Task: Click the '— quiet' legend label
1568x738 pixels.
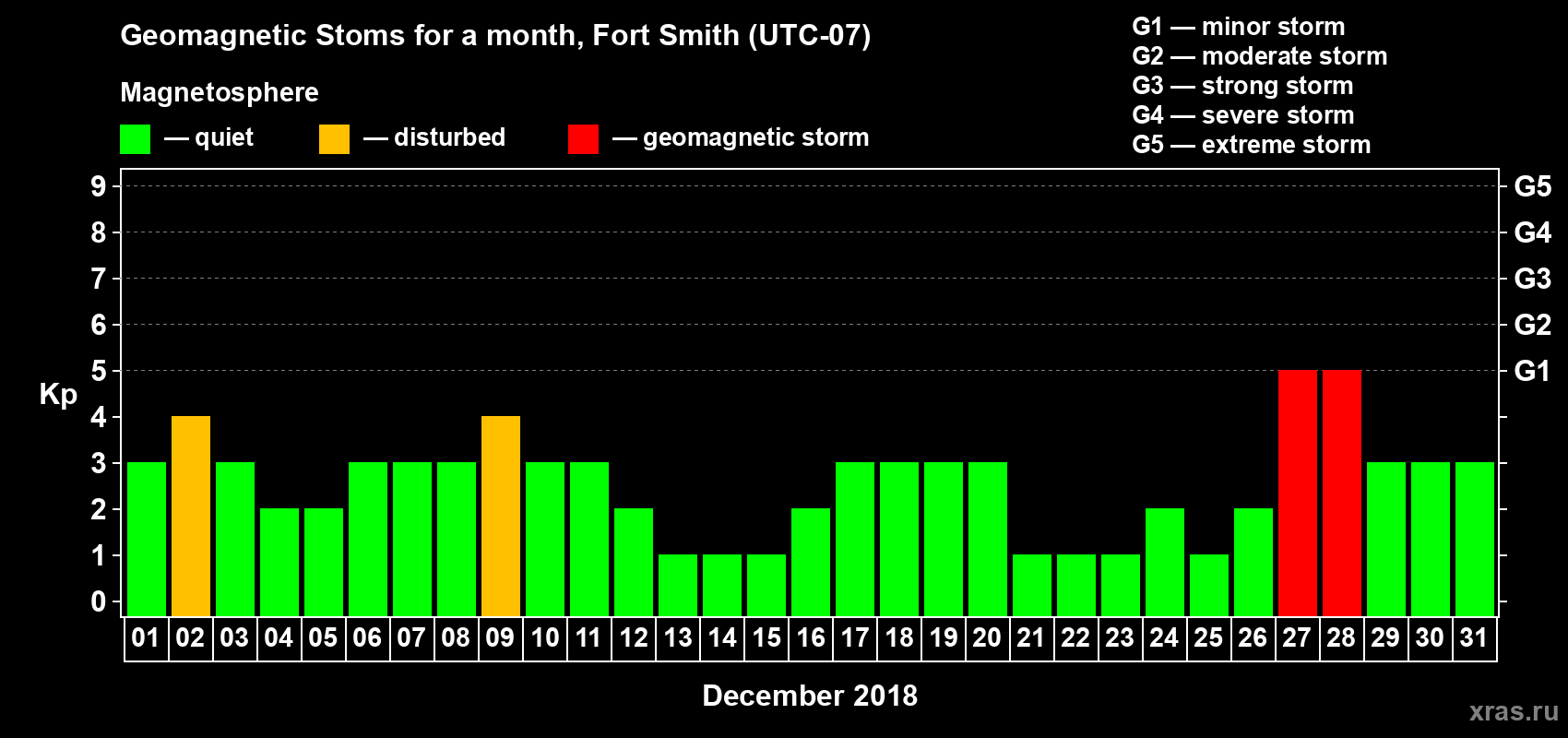Action: (x=208, y=137)
